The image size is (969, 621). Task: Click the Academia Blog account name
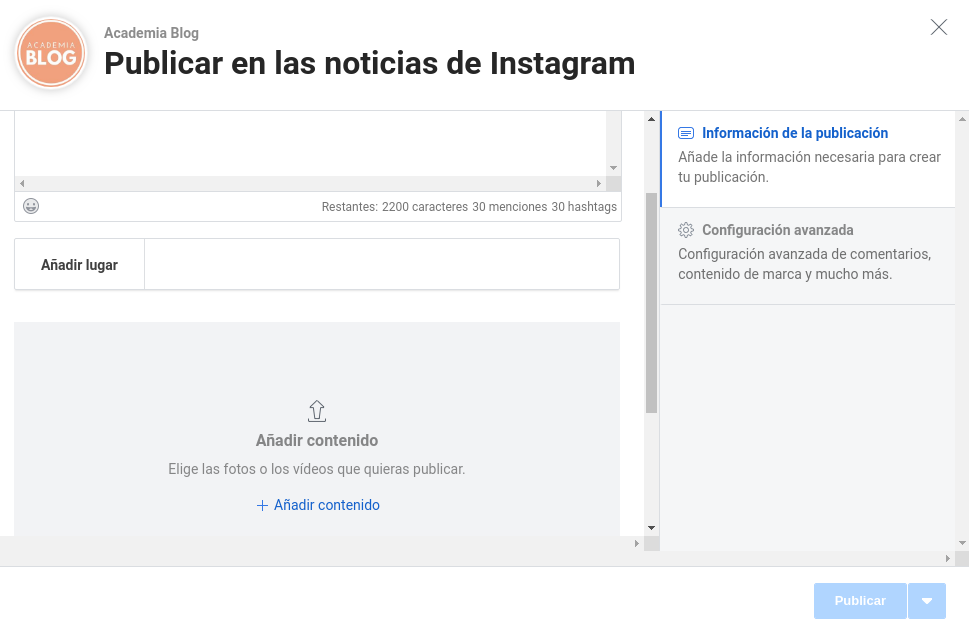pyautogui.click(x=151, y=33)
